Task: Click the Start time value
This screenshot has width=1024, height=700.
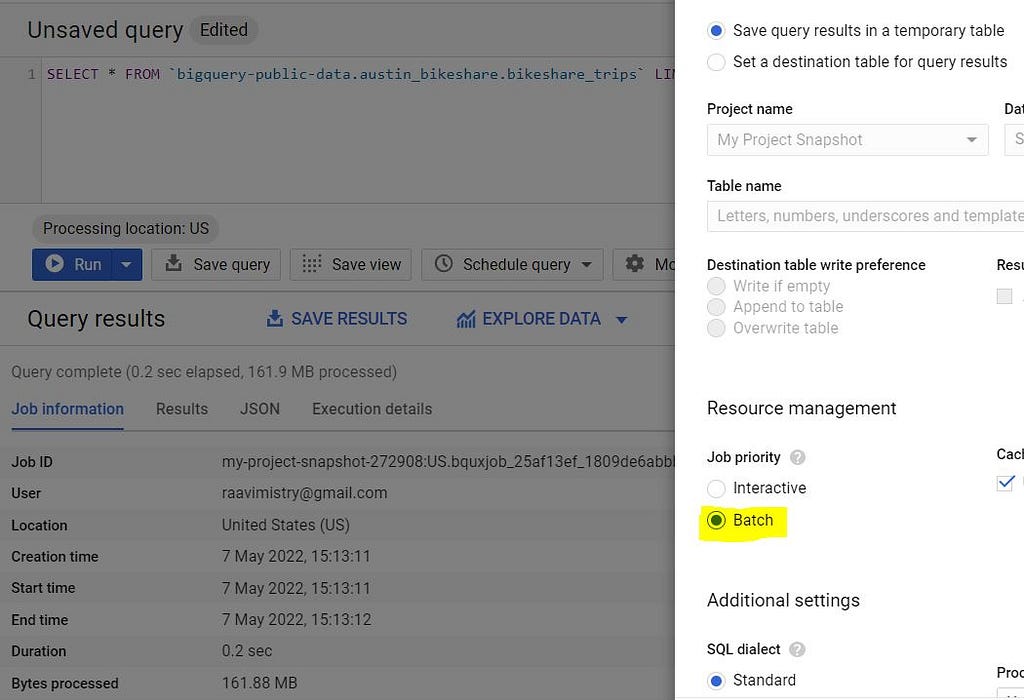Action: pyautogui.click(x=296, y=588)
